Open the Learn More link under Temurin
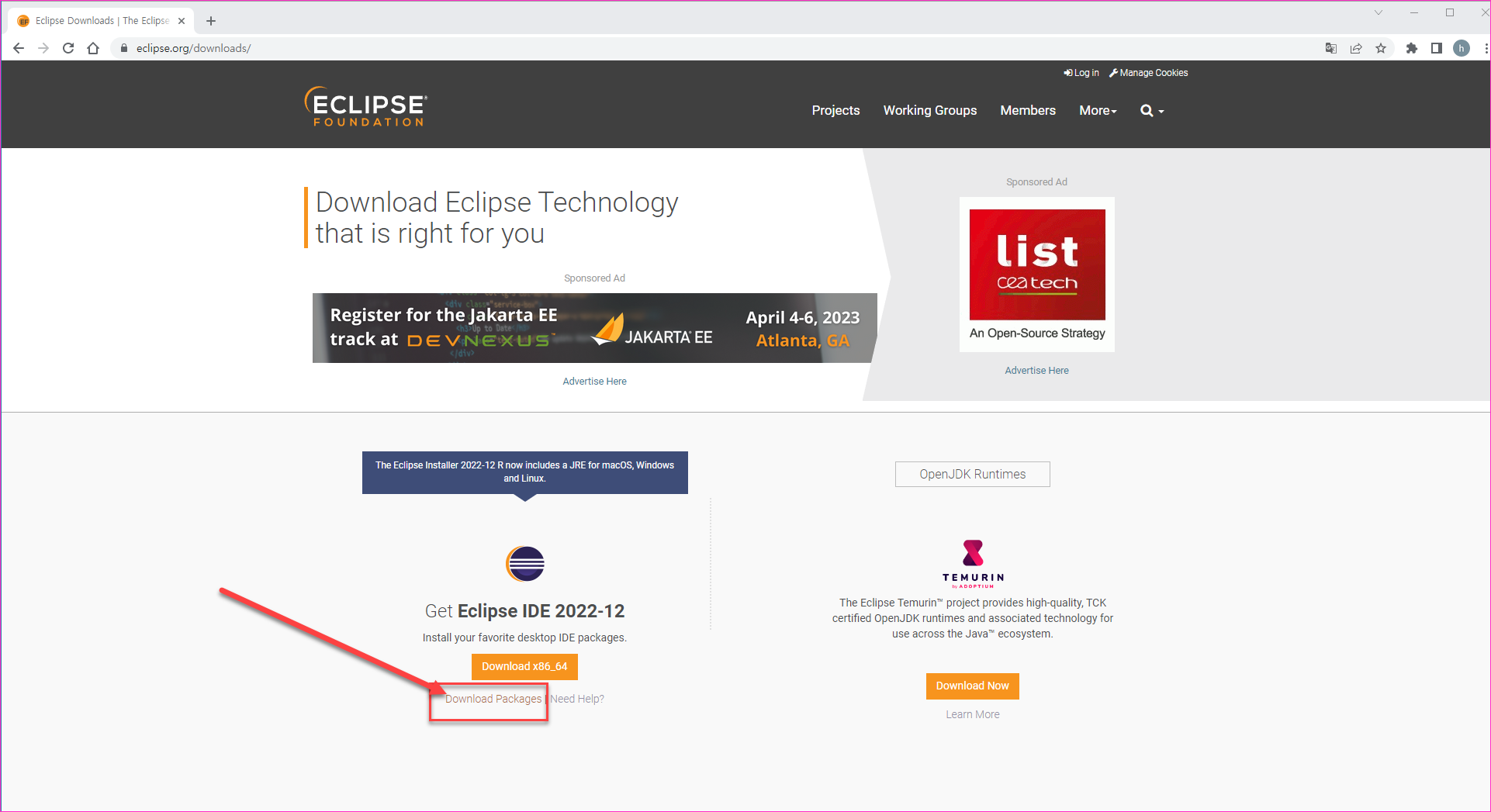The width and height of the screenshot is (1491, 812). (973, 715)
